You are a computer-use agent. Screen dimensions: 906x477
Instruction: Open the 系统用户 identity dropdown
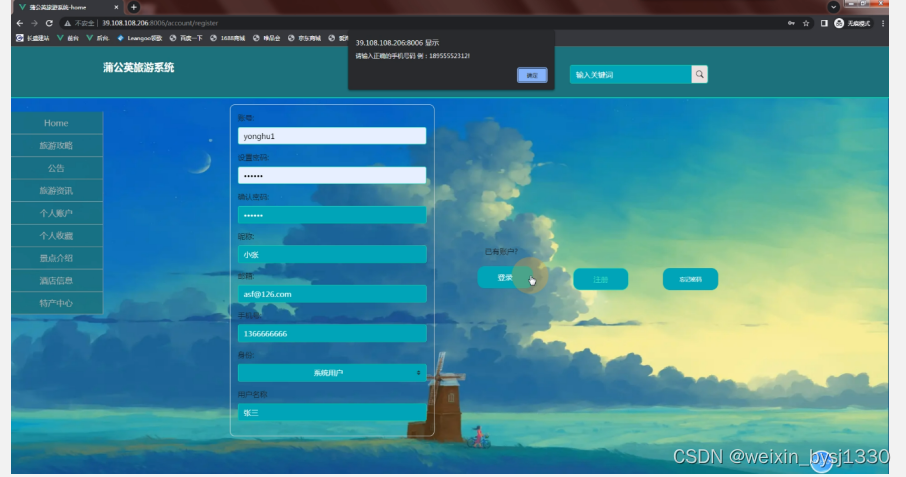click(x=332, y=373)
